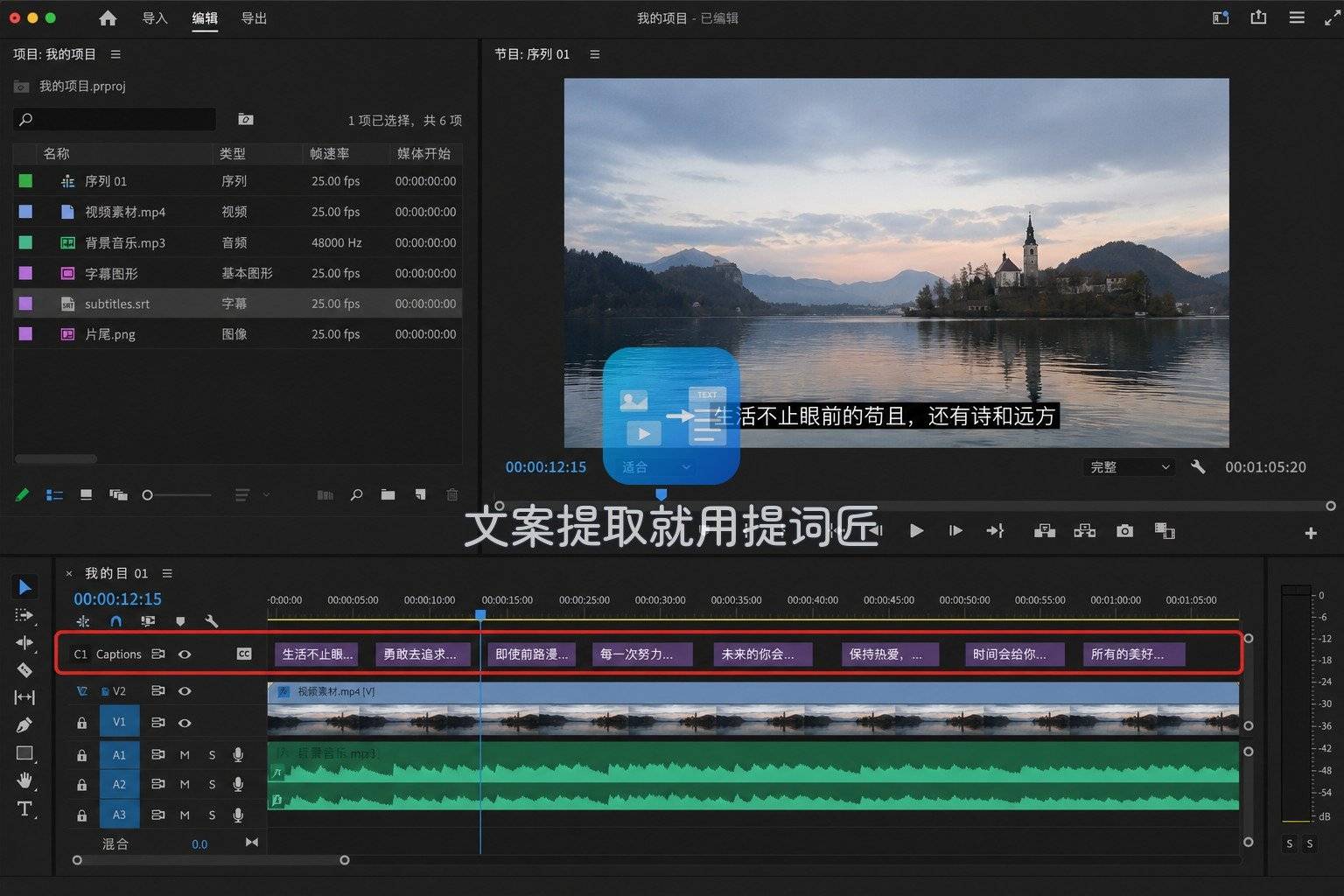
Task: Switch project panel to icon view
Action: coord(86,494)
